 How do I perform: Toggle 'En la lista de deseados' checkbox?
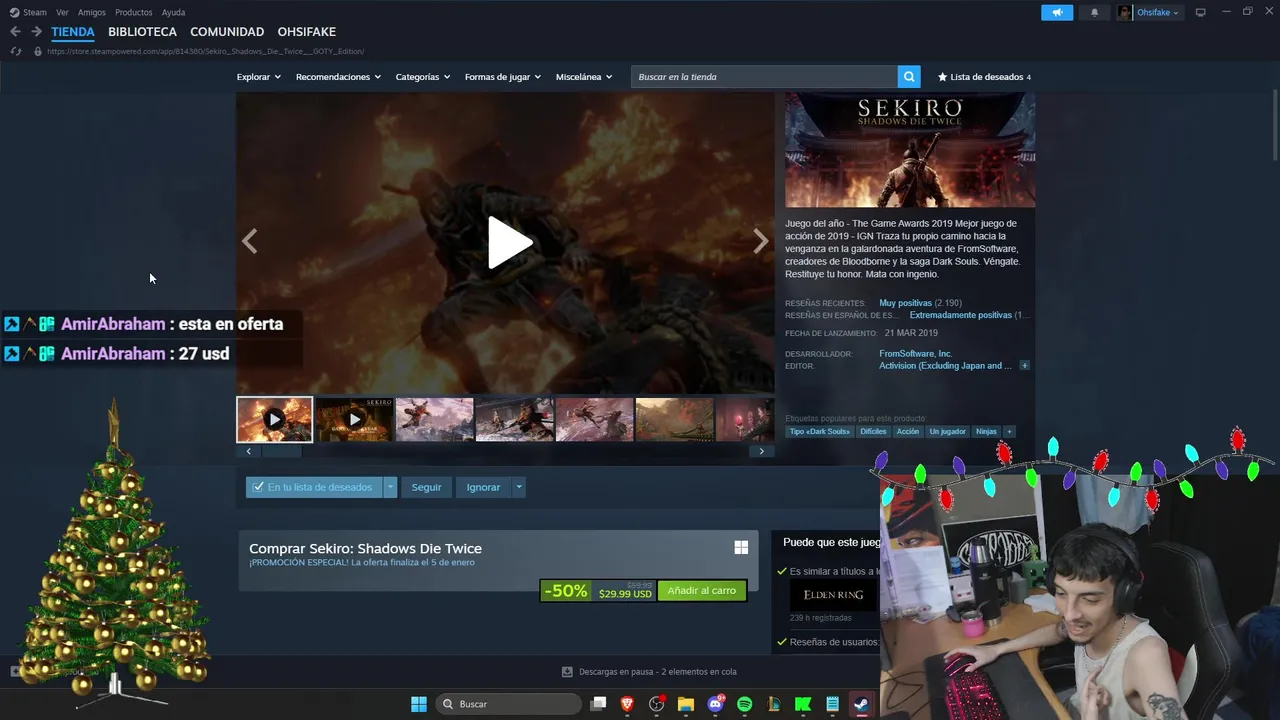coord(258,487)
